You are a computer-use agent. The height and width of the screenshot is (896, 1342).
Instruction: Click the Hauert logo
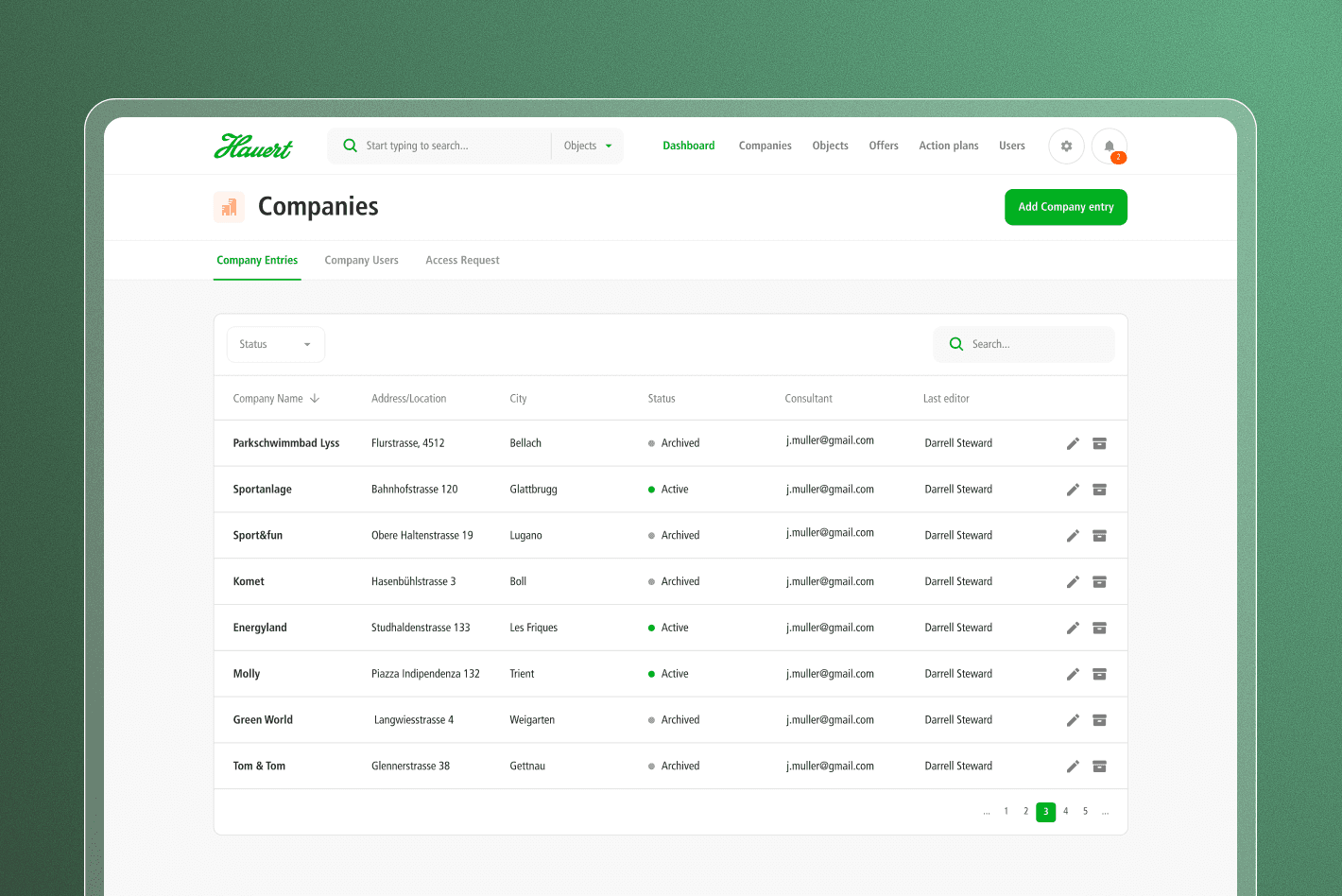click(x=253, y=146)
